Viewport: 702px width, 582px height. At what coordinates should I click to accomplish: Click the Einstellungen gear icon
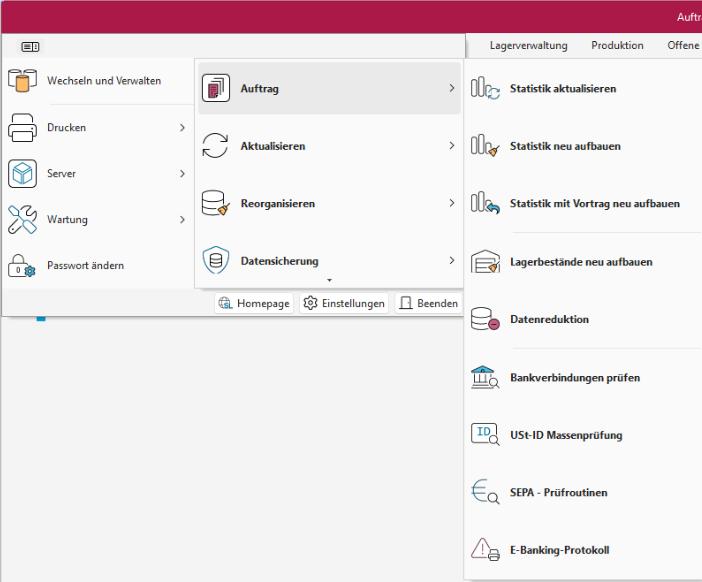coord(310,303)
